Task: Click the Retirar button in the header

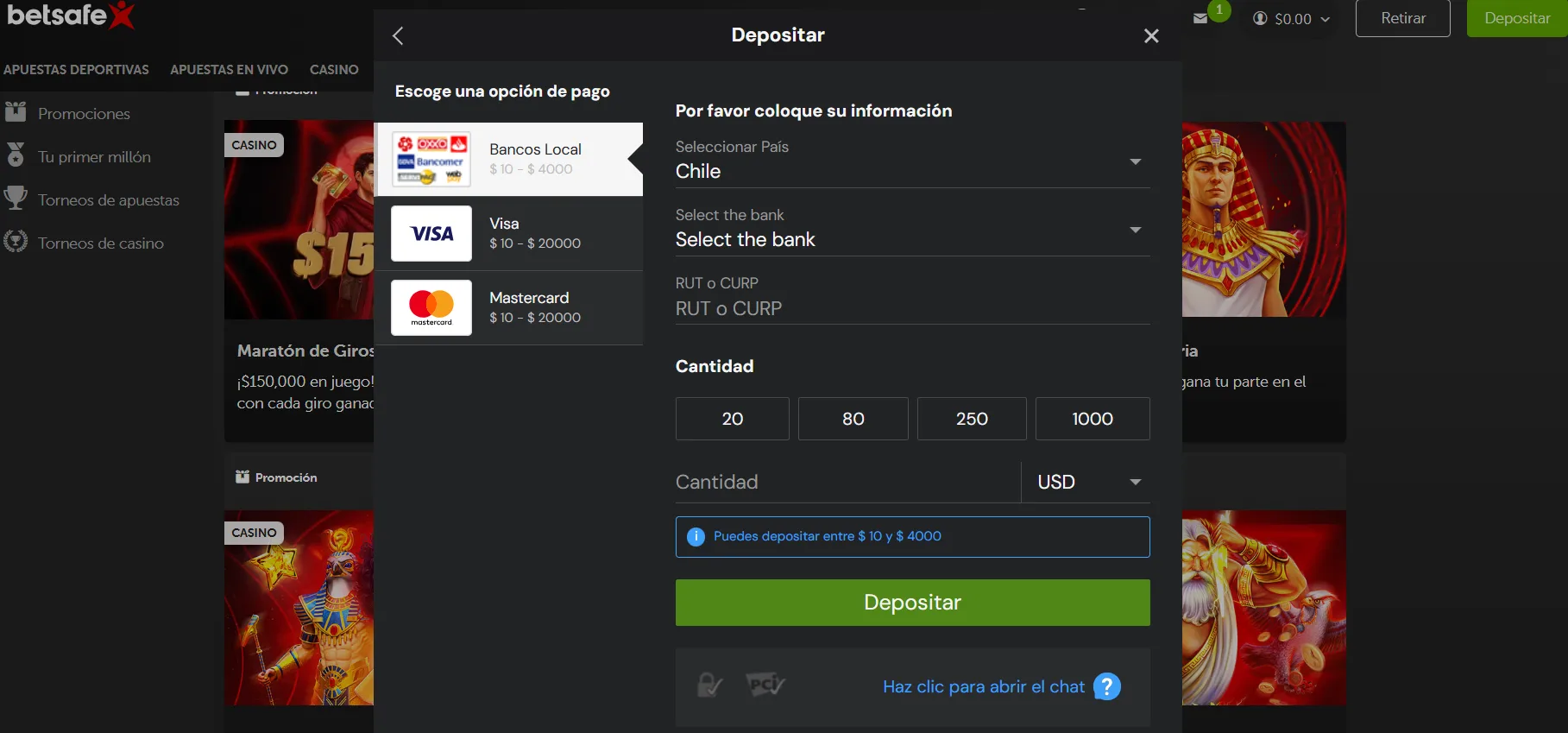Action: click(1403, 18)
